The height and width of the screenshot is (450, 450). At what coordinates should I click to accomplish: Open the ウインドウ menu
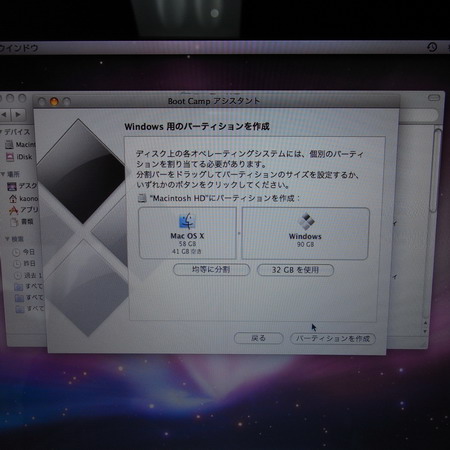19,48
